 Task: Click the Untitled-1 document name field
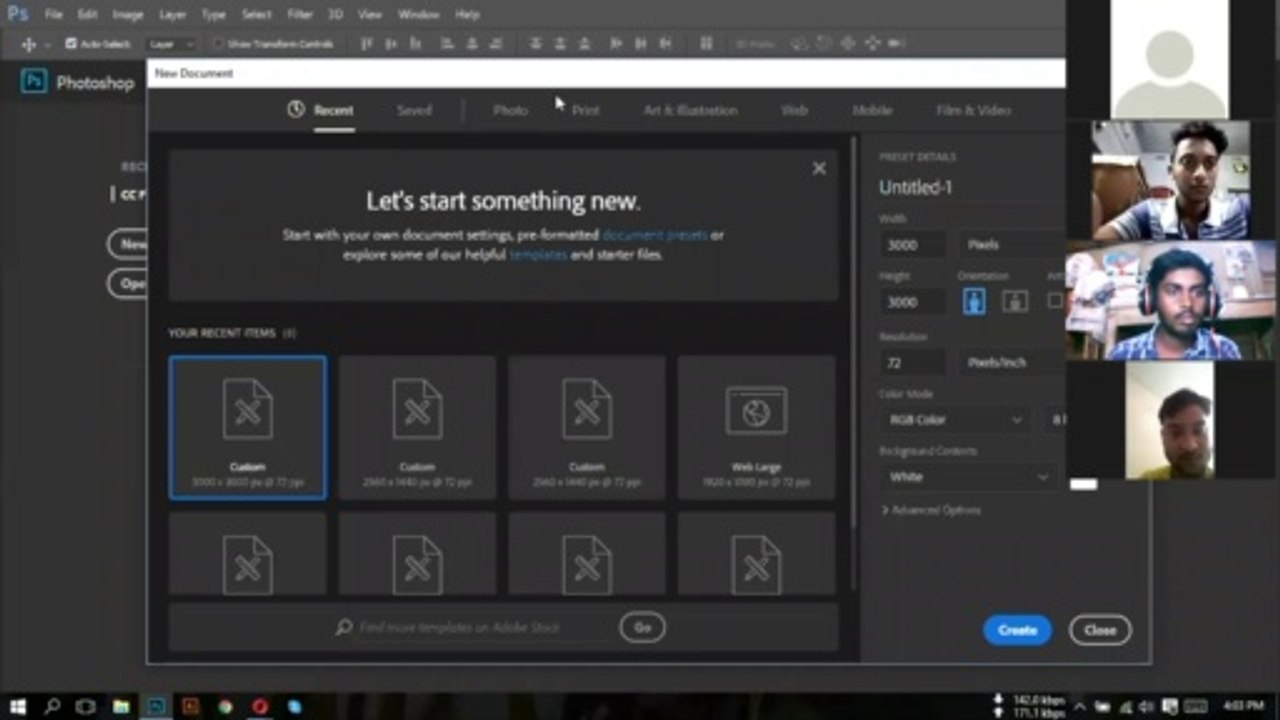[972, 187]
